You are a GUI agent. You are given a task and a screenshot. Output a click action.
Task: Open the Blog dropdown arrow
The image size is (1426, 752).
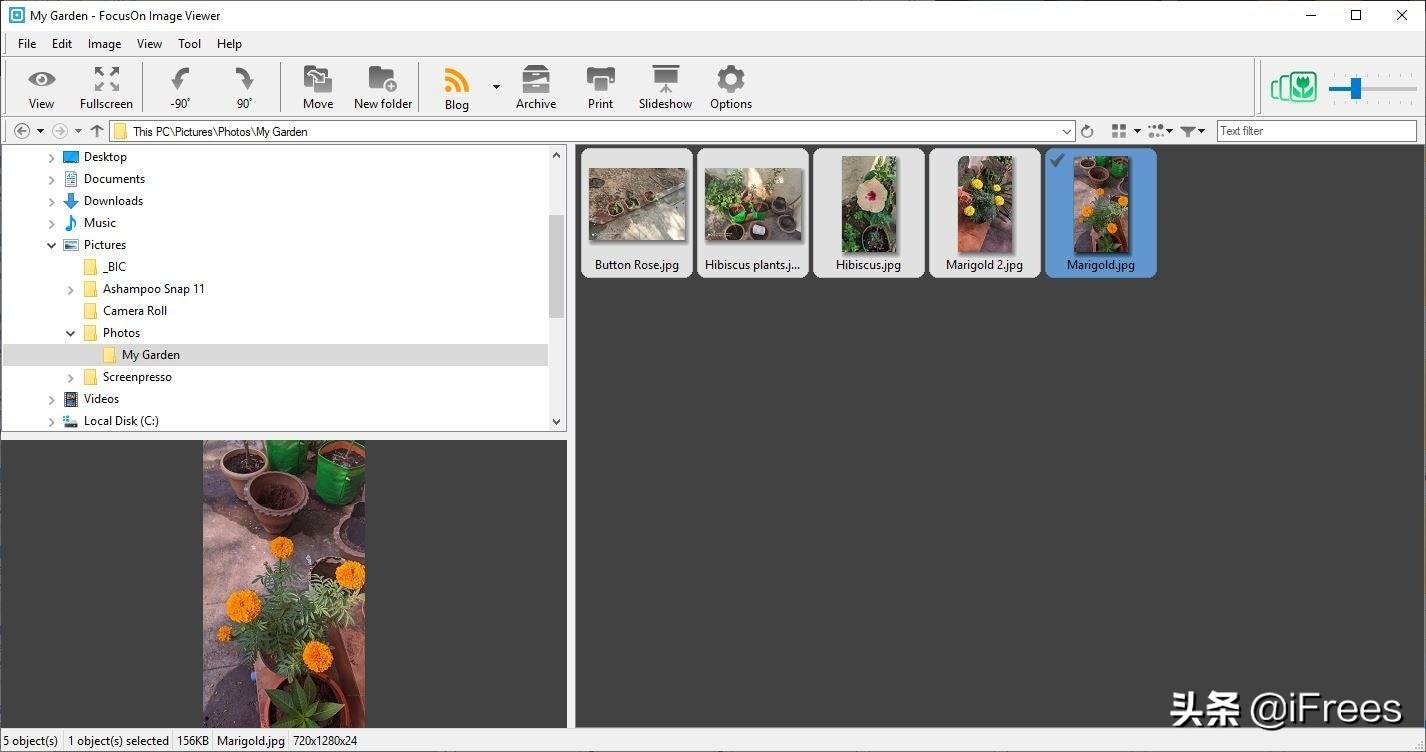496,87
